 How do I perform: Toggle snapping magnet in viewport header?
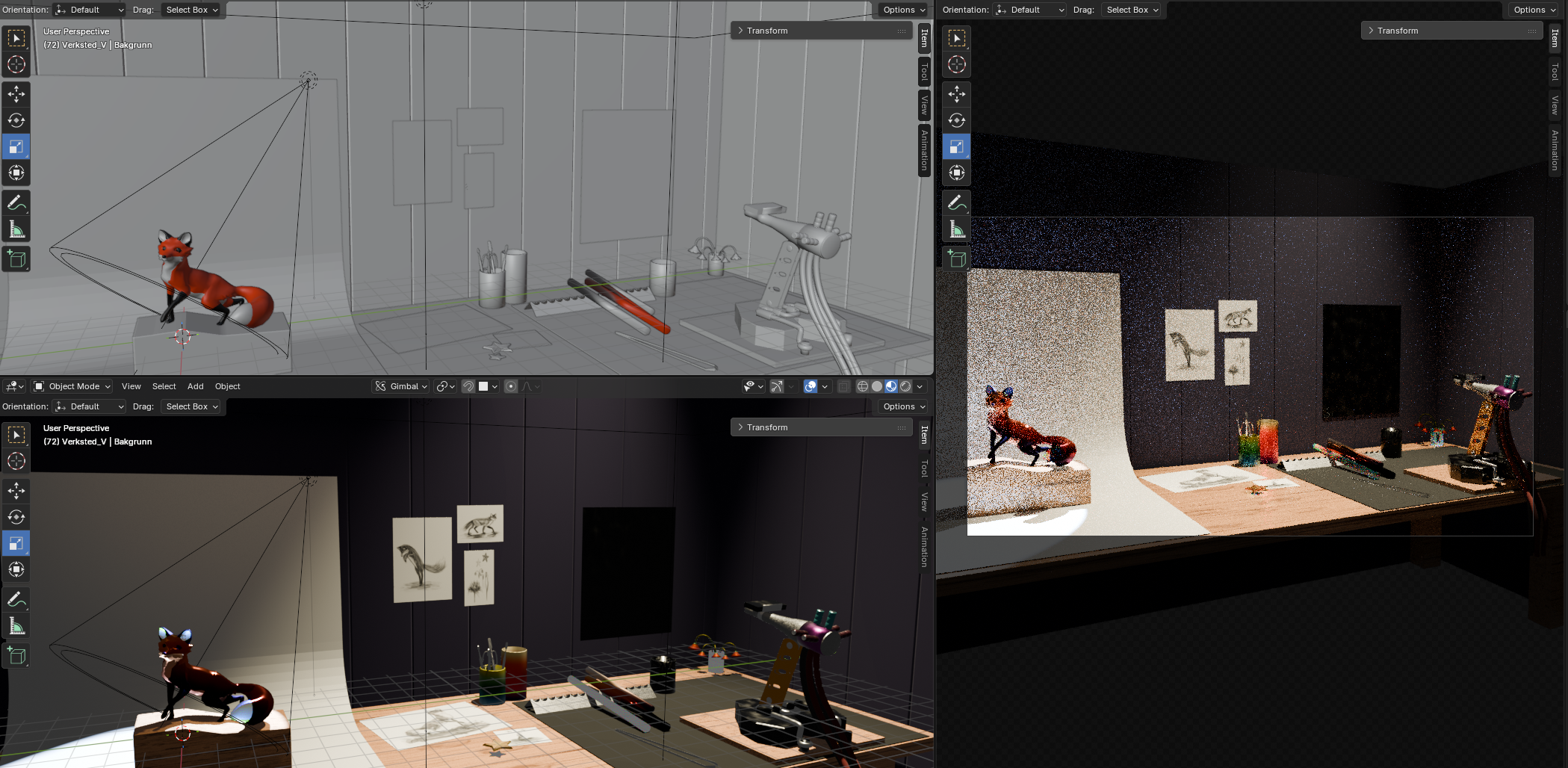(468, 386)
